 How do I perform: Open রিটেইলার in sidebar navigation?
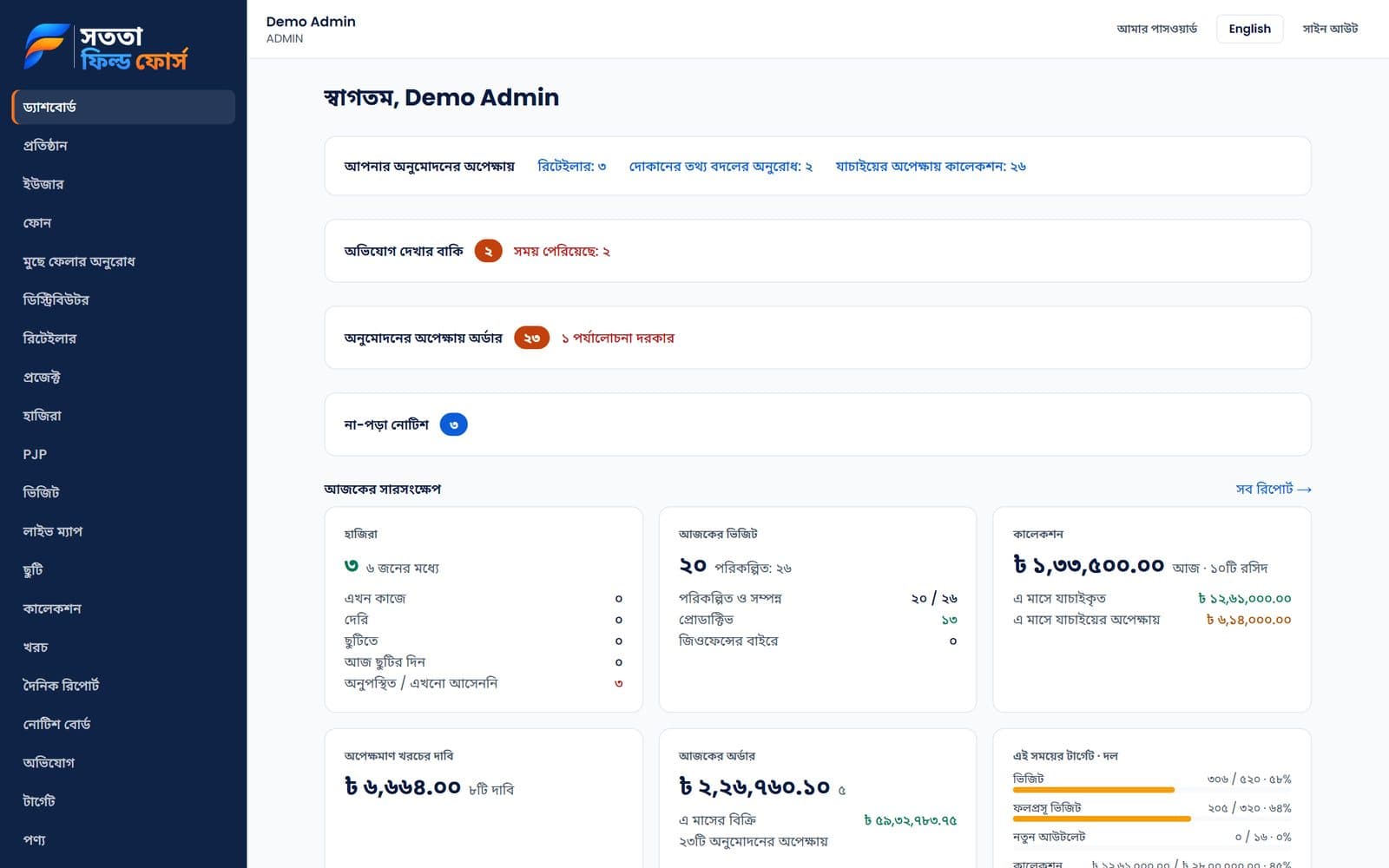point(123,339)
